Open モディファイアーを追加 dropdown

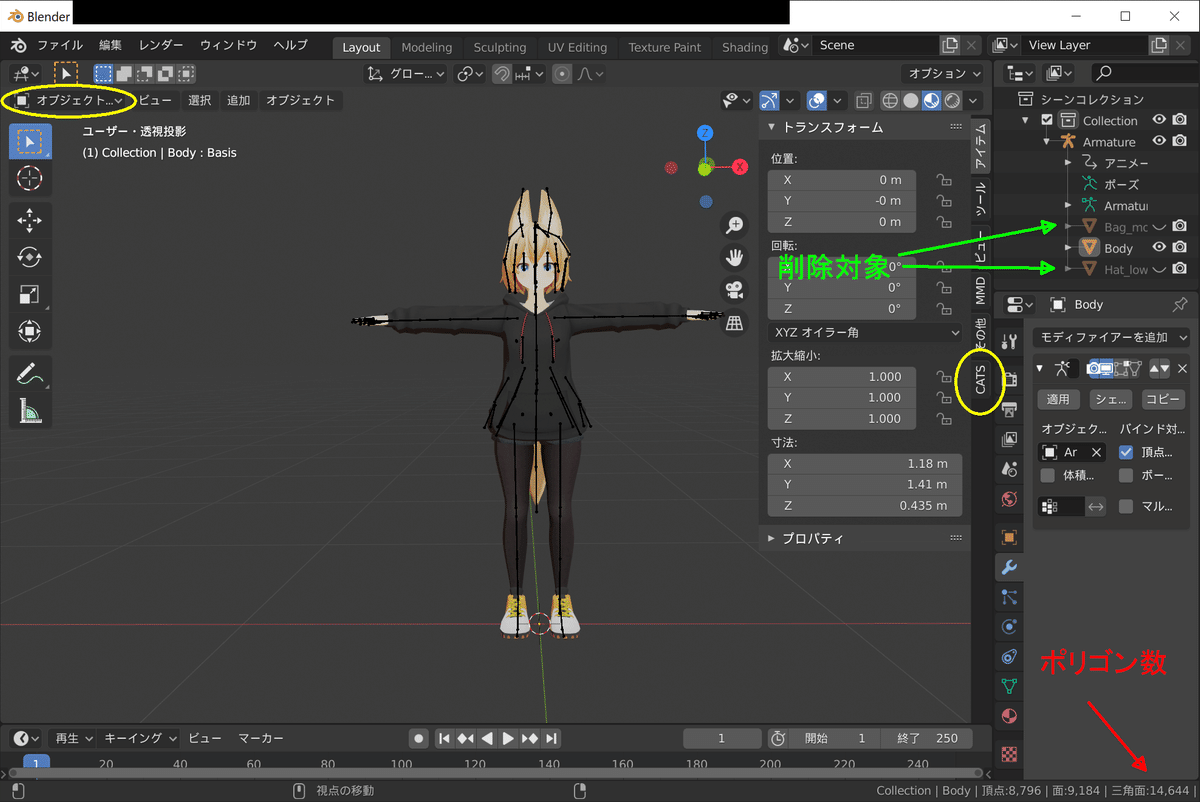click(x=1110, y=337)
